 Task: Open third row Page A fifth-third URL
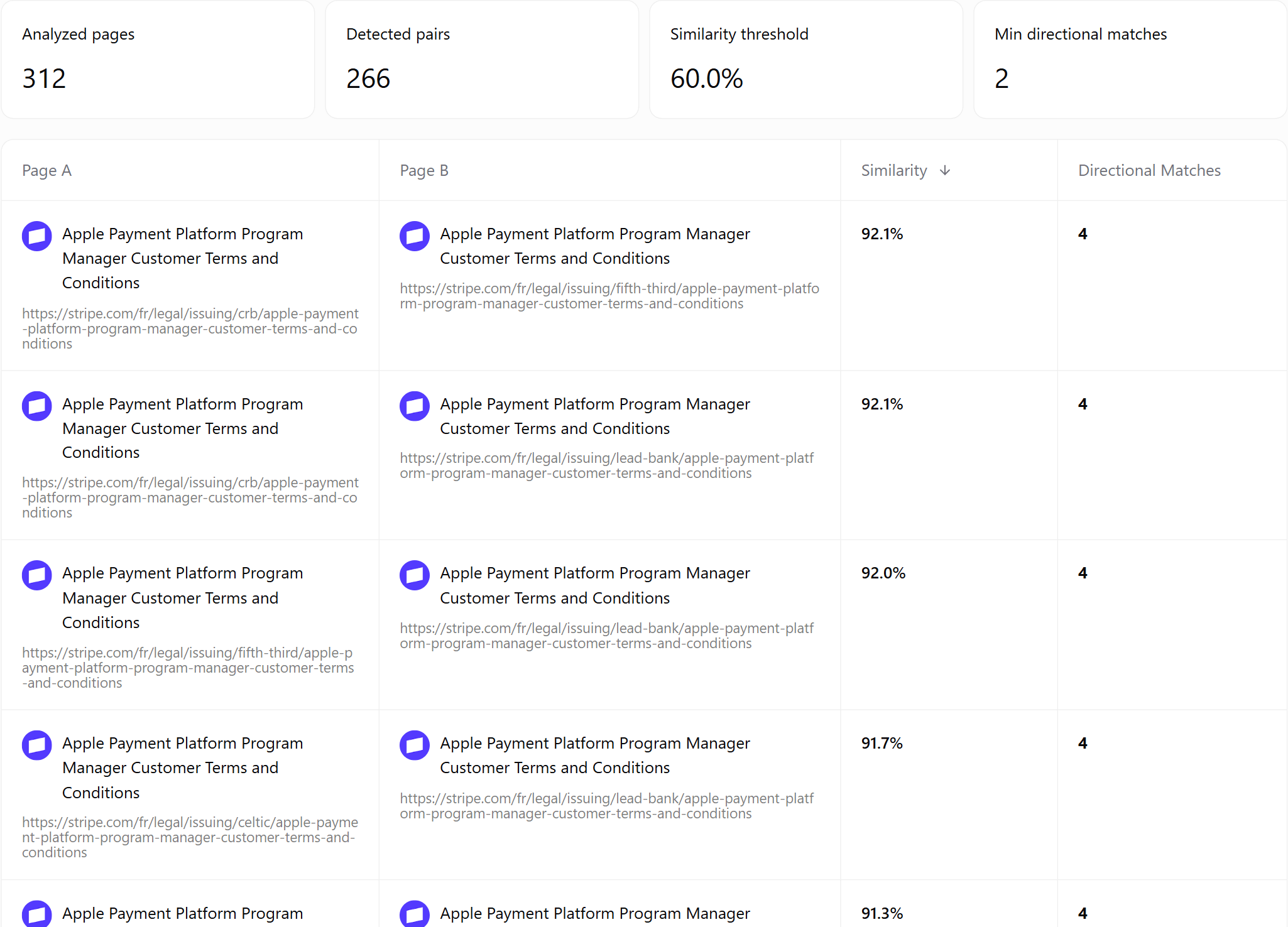188,668
